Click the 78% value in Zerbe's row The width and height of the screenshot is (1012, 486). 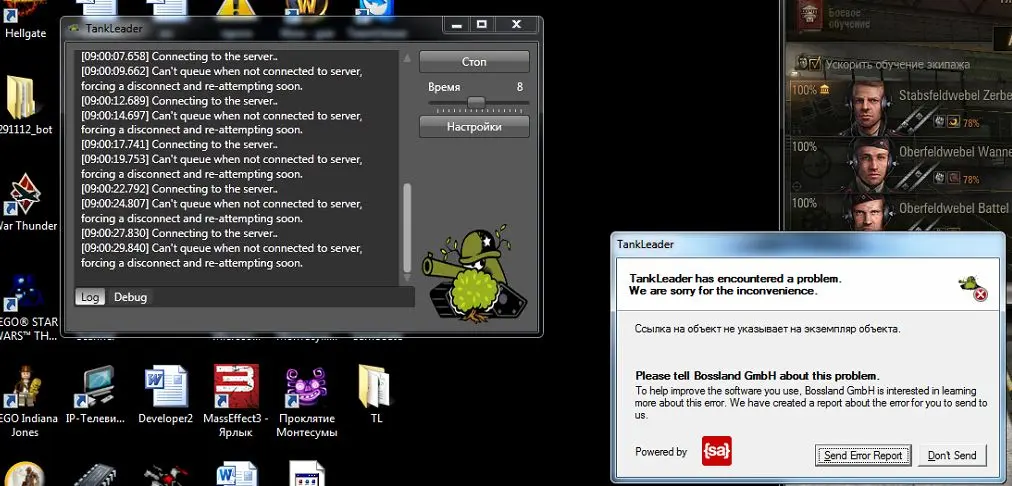971,123
